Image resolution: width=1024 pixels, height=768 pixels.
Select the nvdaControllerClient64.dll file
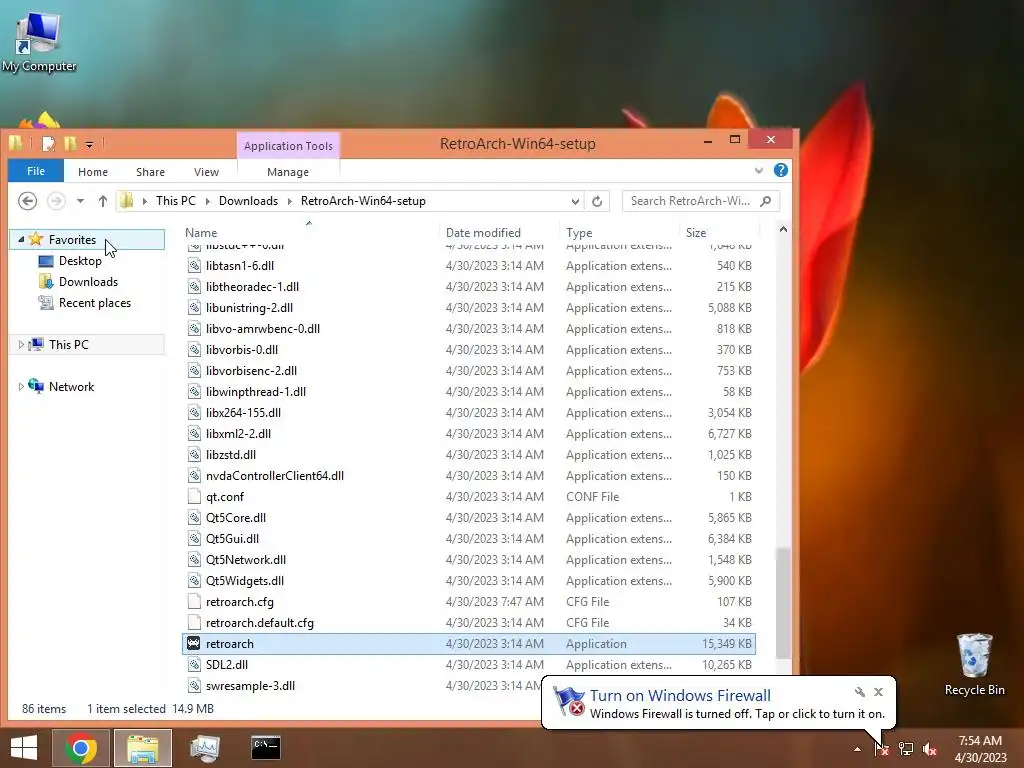(468, 475)
